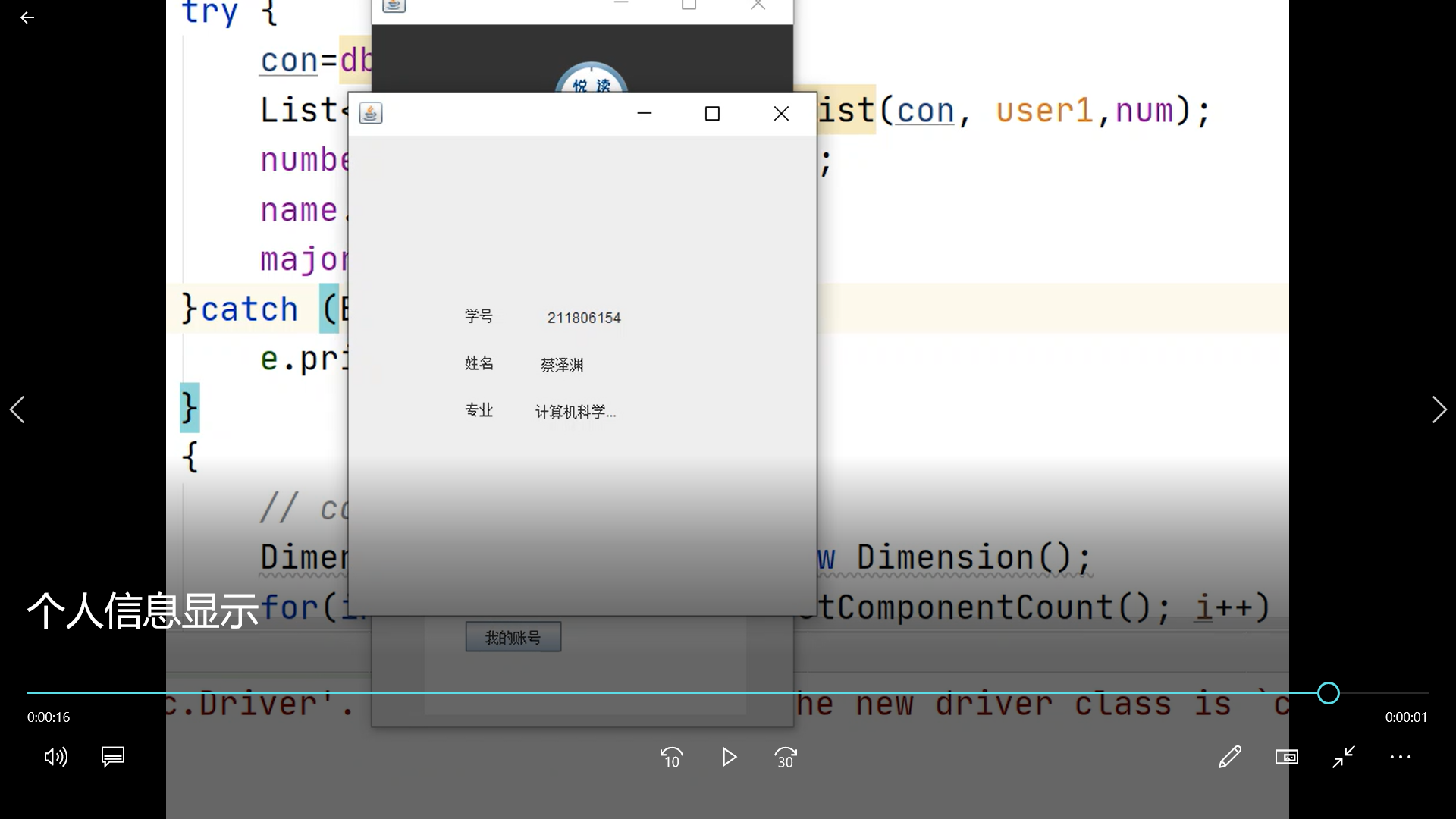This screenshot has height=819, width=1456.
Task: Open the volume control
Action: coord(55,757)
